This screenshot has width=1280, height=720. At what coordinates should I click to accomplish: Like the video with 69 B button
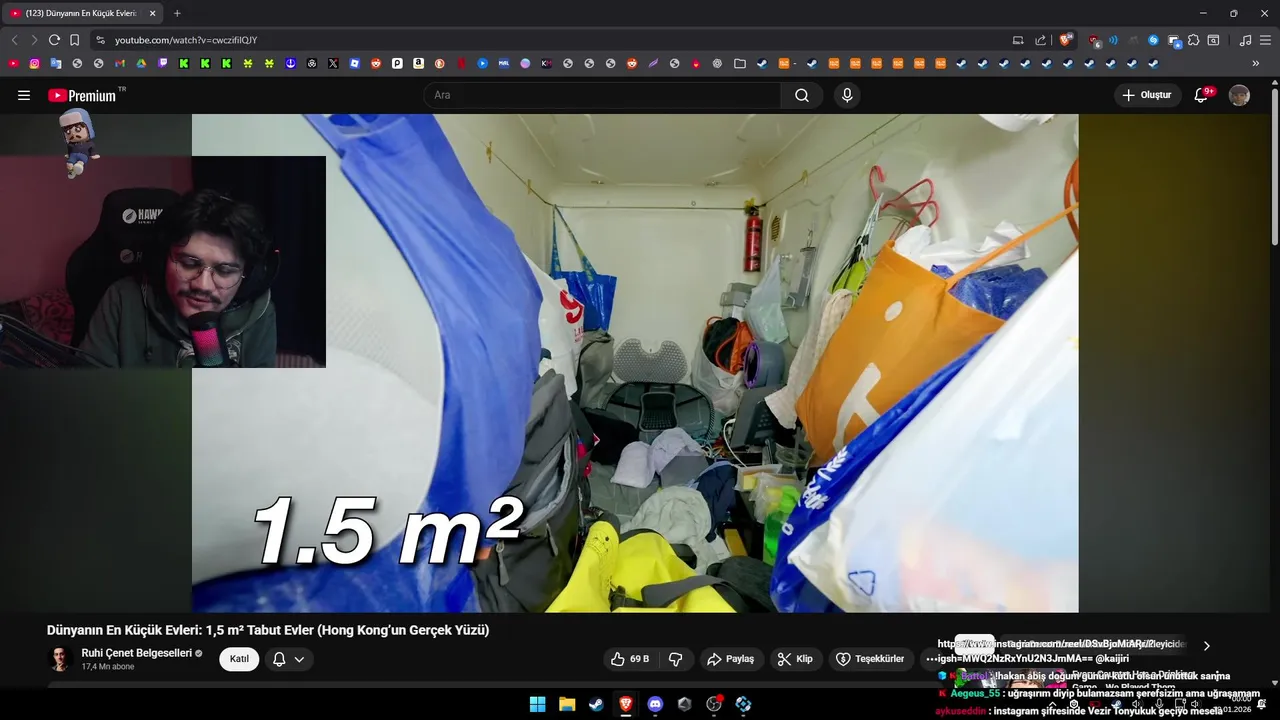632,659
